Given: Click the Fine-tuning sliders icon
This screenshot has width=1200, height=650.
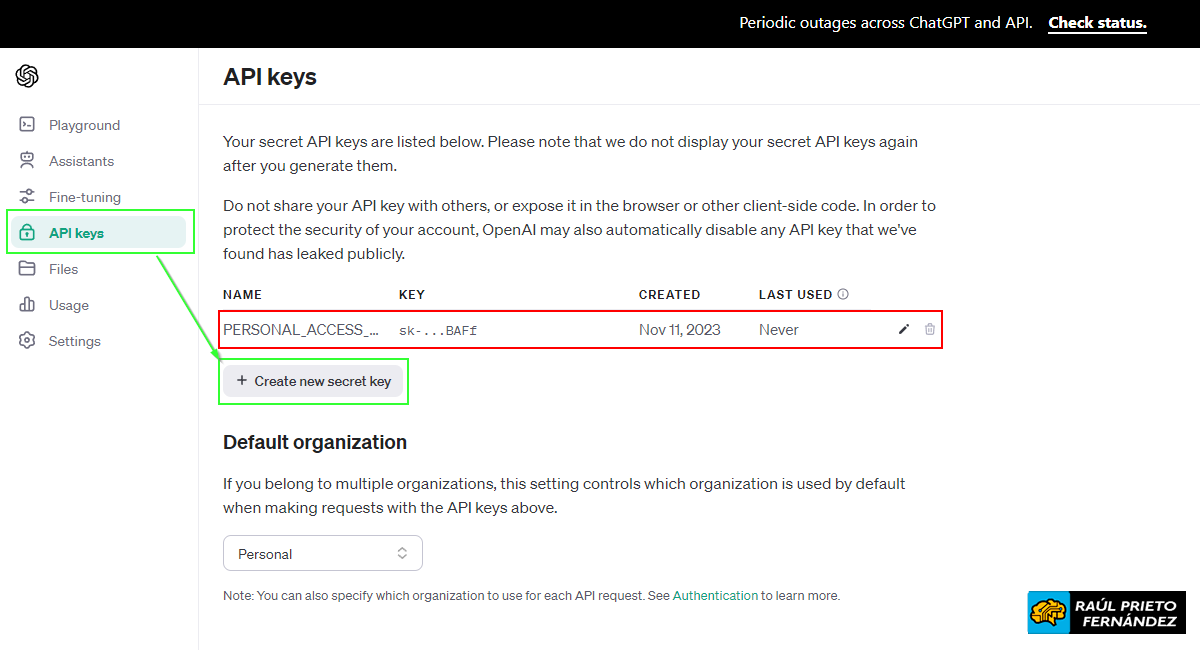Looking at the screenshot, I should pyautogui.click(x=28, y=197).
